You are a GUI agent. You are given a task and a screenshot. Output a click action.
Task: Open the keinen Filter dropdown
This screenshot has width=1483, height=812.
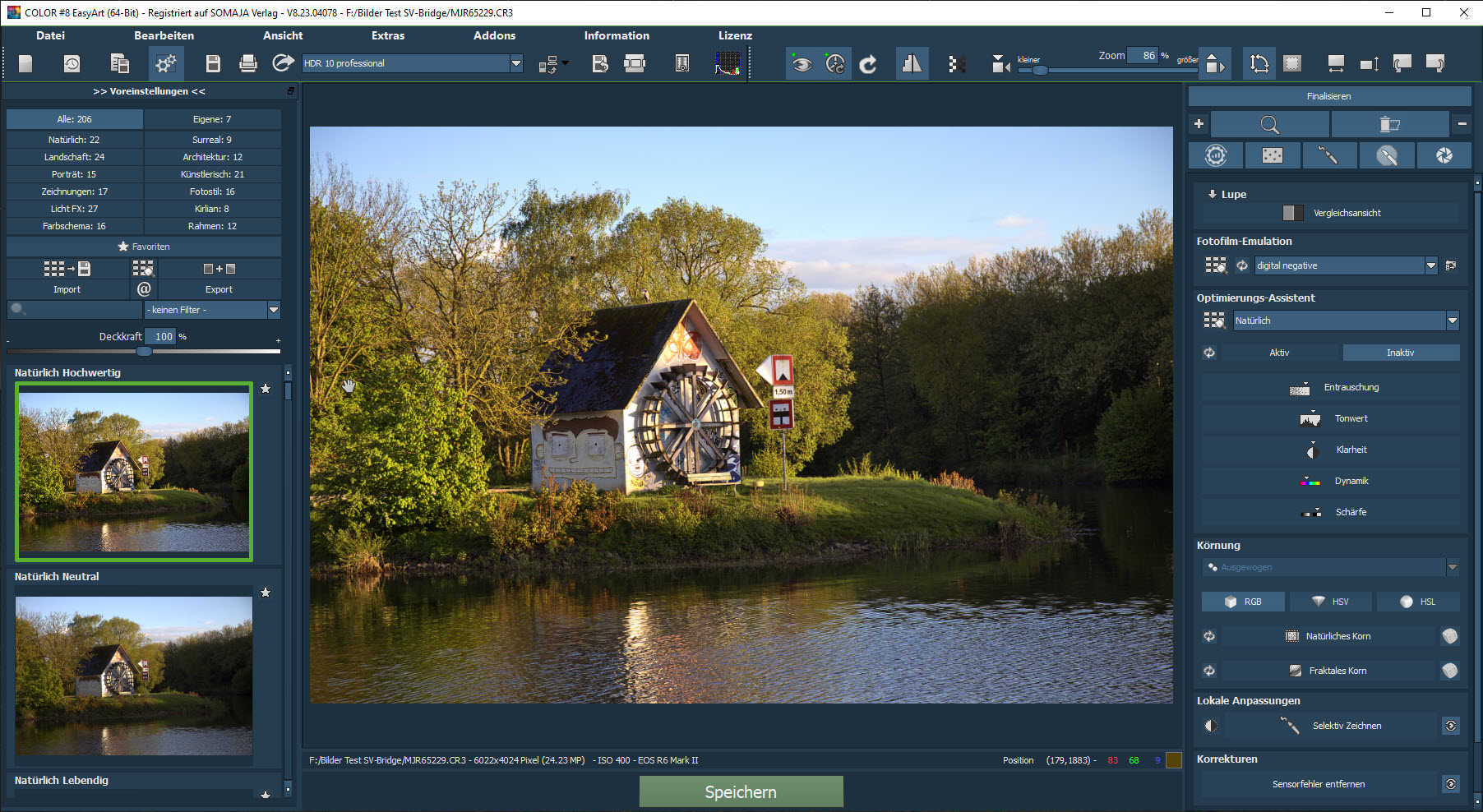[x=274, y=310]
